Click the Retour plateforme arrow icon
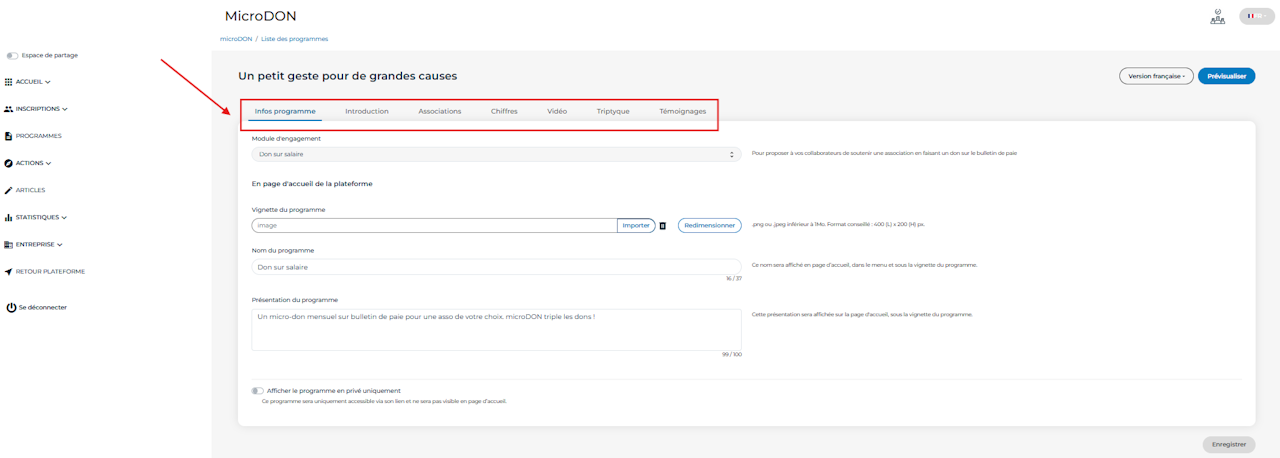The image size is (1280, 458). point(9,271)
